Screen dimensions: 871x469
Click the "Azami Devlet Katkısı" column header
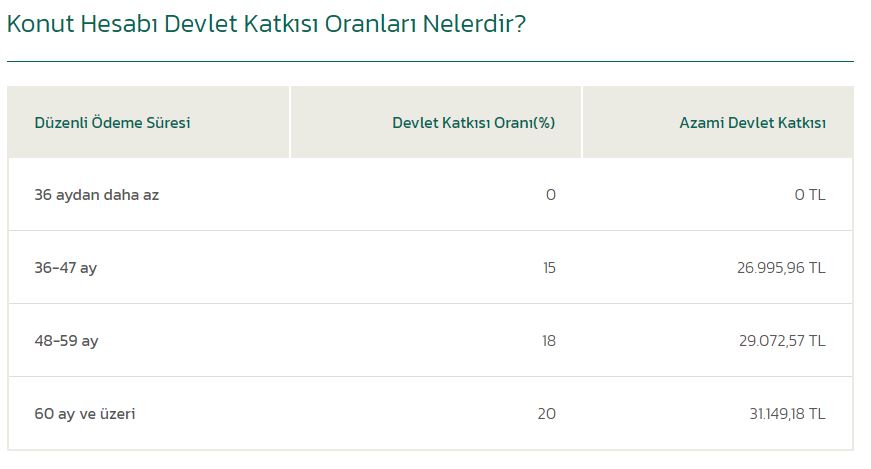point(752,123)
